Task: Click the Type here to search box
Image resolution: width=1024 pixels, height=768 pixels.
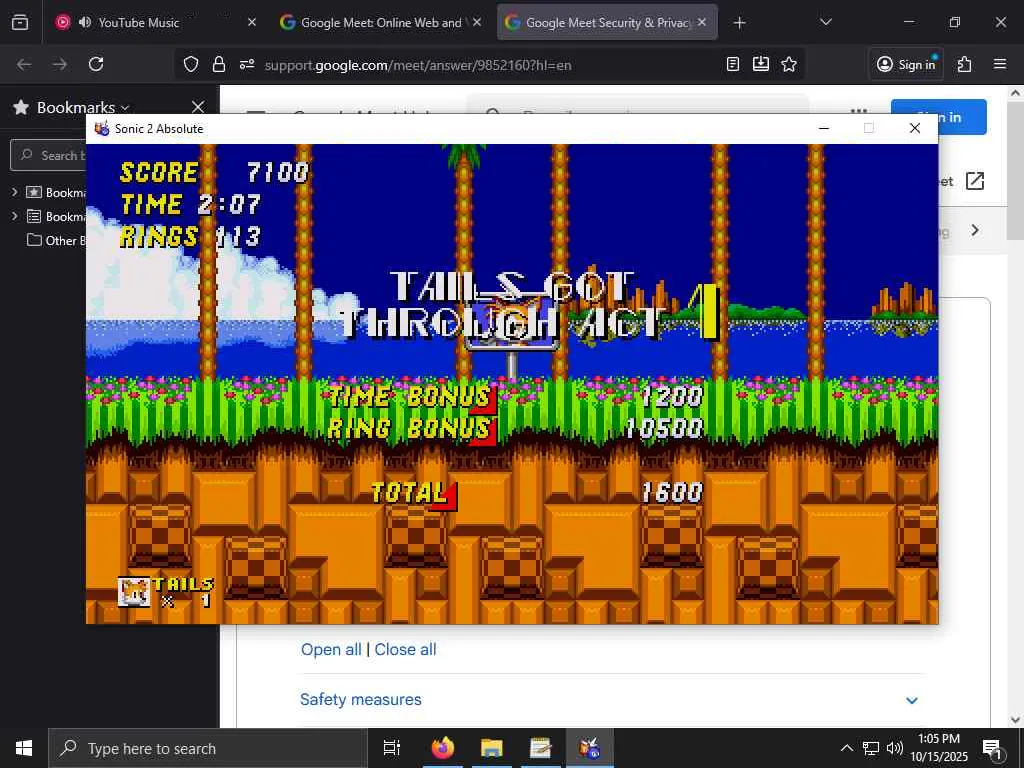Action: 208,748
